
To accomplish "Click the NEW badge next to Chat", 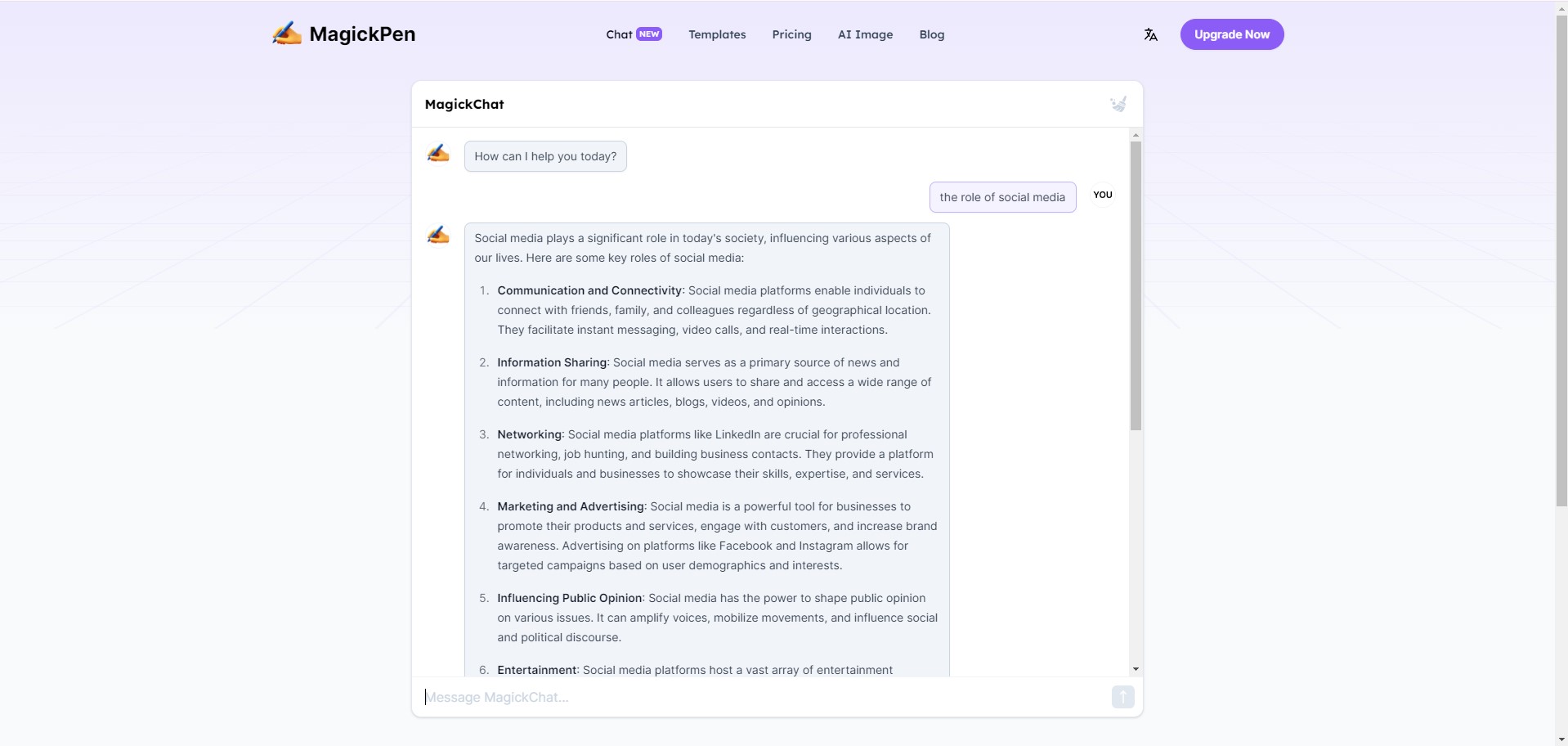I will click(649, 34).
